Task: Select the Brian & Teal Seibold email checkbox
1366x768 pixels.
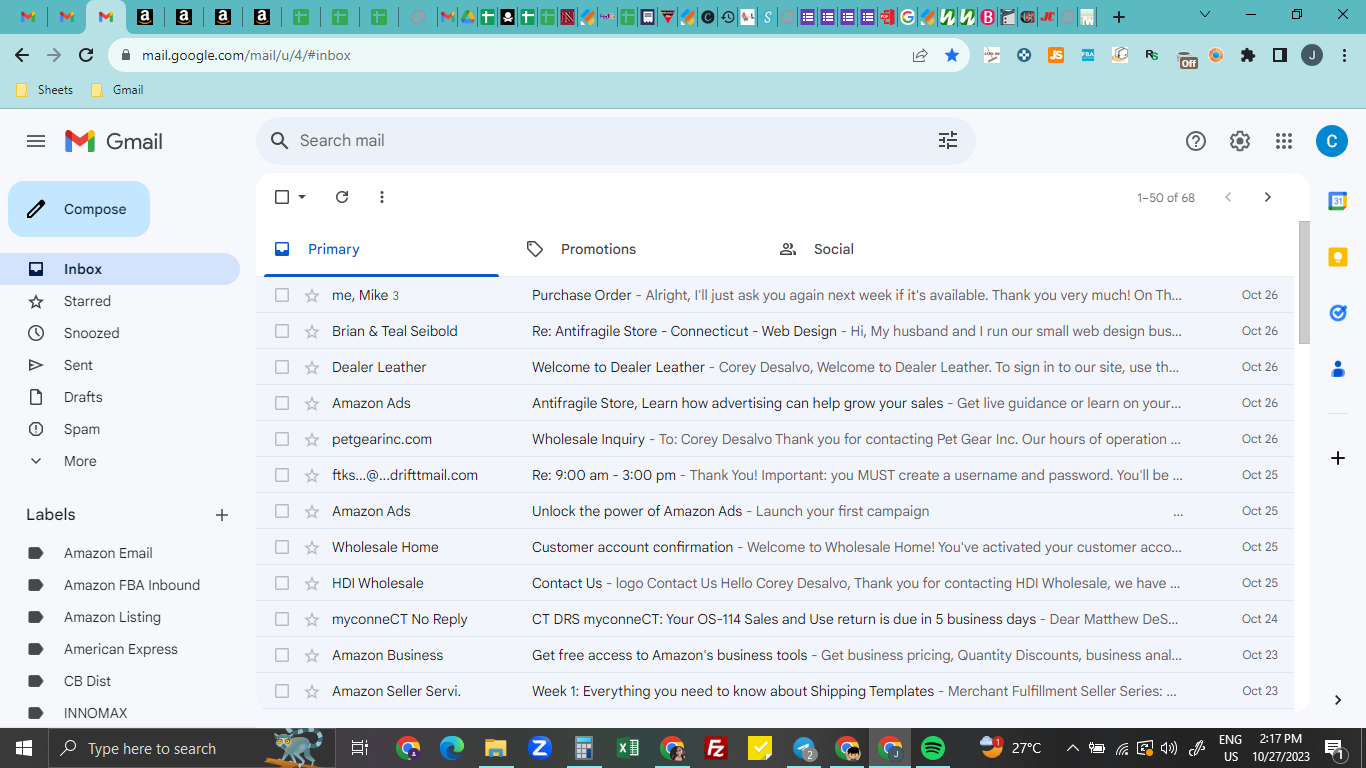Action: (282, 331)
